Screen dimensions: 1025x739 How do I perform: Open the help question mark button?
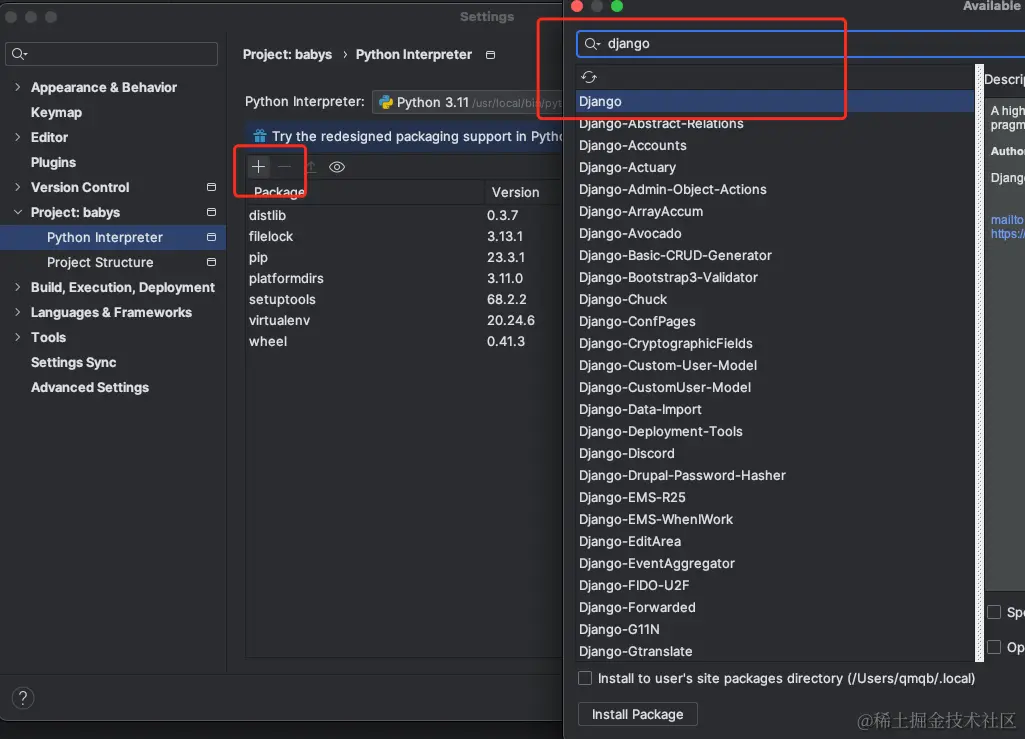(x=23, y=698)
